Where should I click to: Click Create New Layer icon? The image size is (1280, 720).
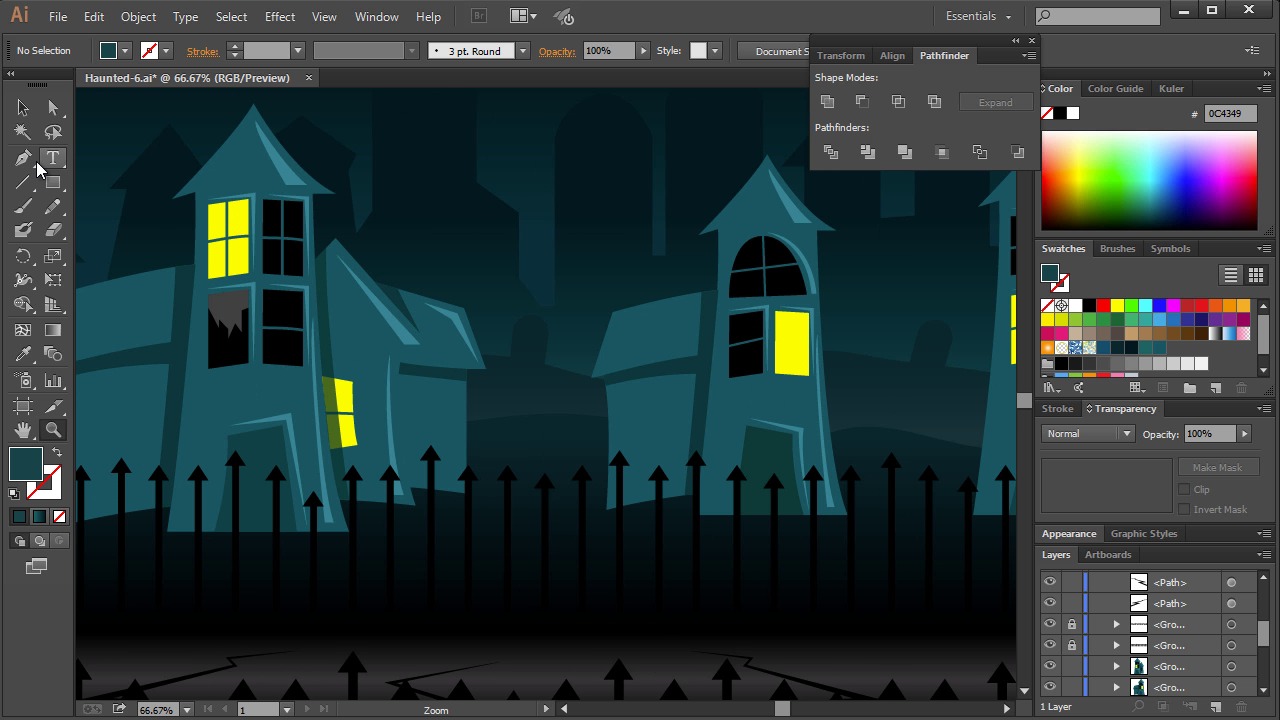[1216, 707]
